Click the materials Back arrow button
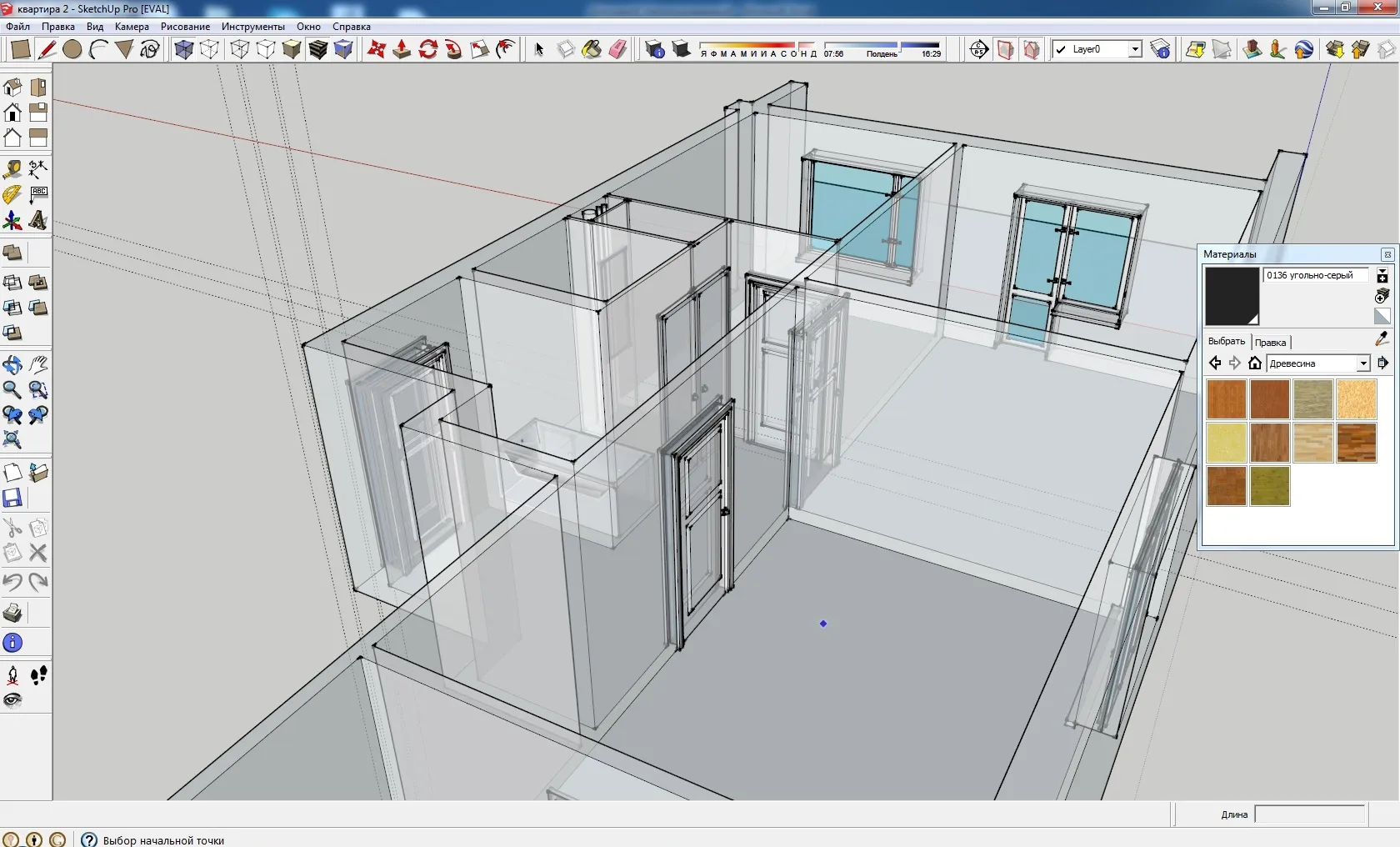 click(x=1215, y=363)
